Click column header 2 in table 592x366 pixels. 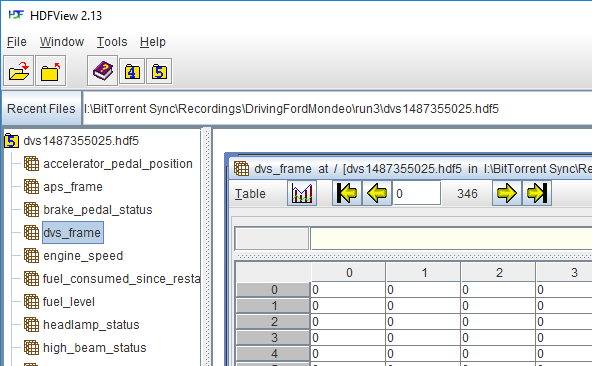(498, 272)
